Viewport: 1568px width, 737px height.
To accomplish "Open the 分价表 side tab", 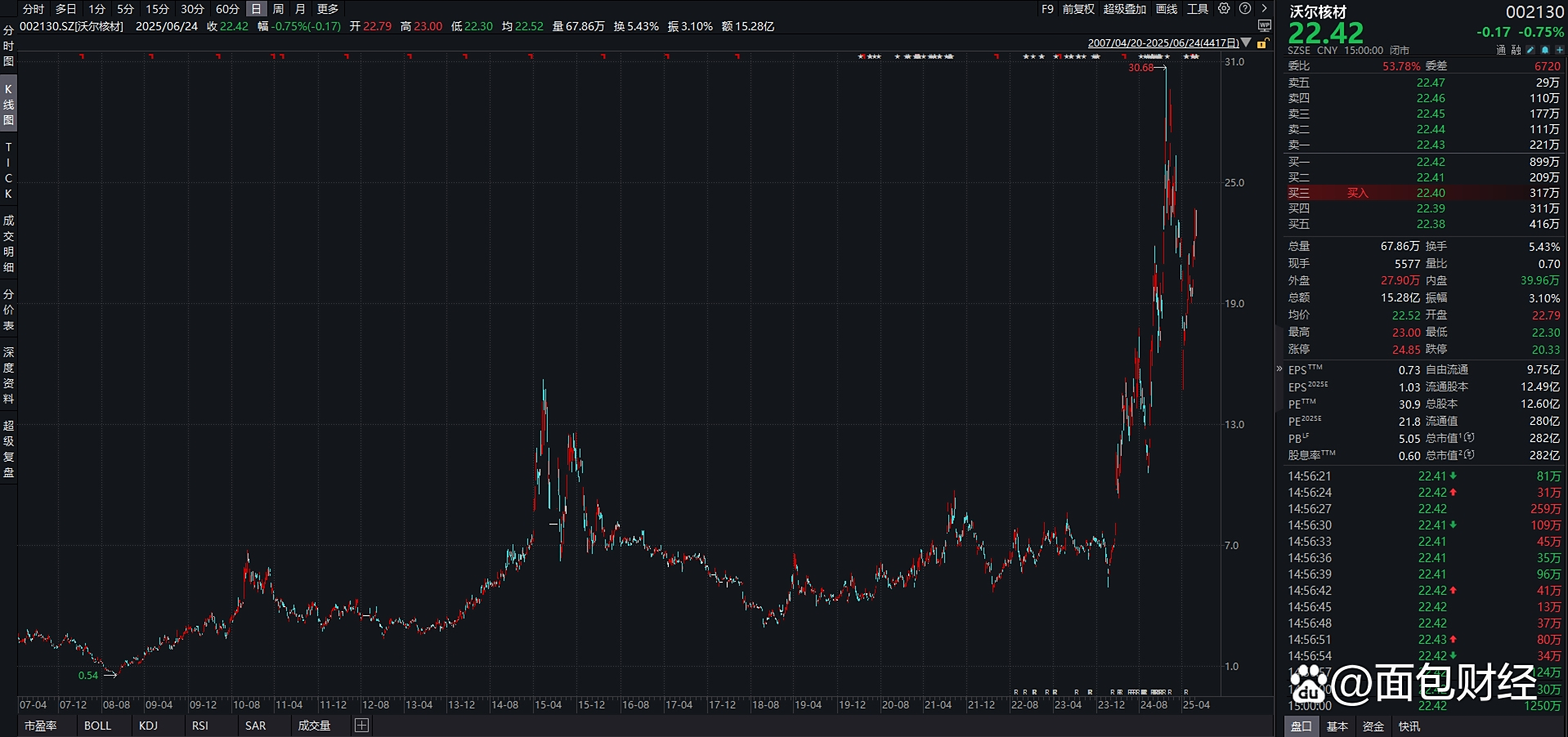I will [x=8, y=310].
